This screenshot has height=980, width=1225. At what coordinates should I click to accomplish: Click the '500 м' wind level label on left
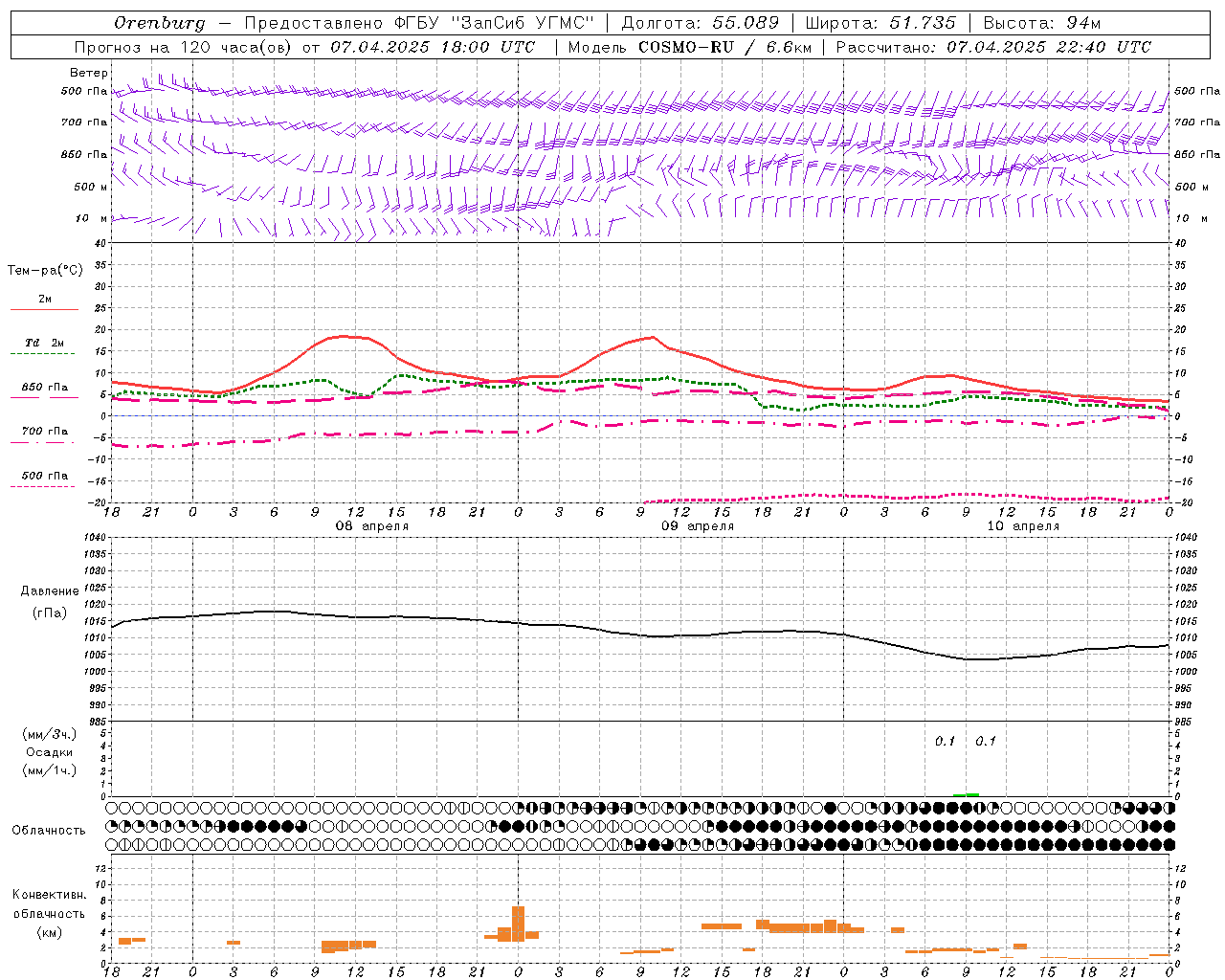pyautogui.click(x=91, y=187)
